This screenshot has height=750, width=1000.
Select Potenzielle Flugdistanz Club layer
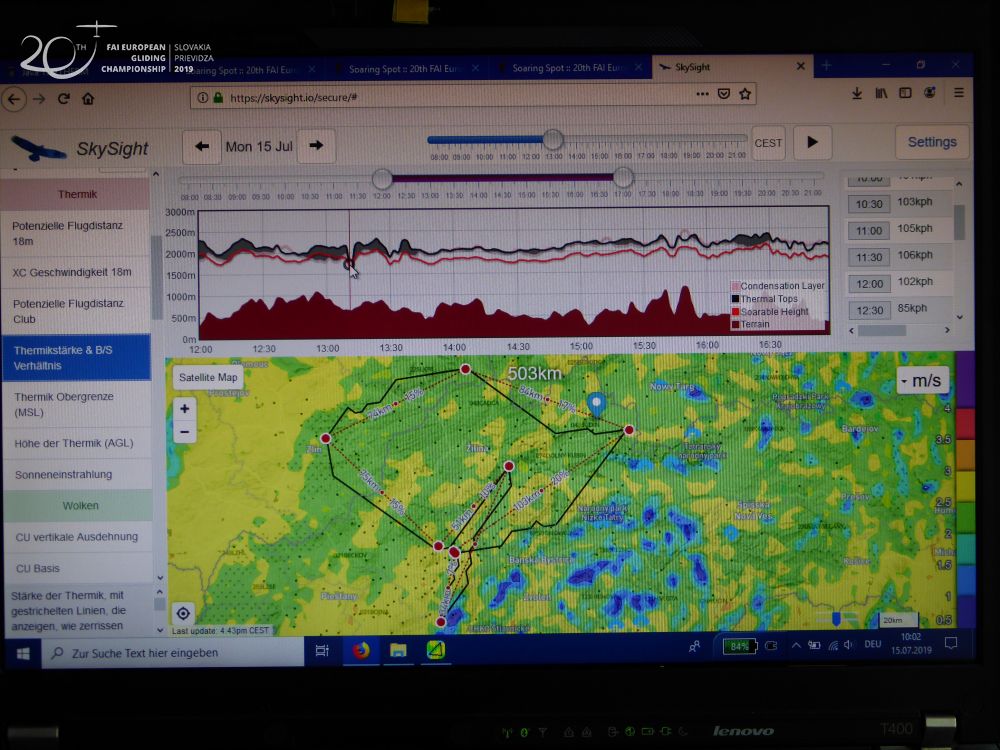point(76,311)
